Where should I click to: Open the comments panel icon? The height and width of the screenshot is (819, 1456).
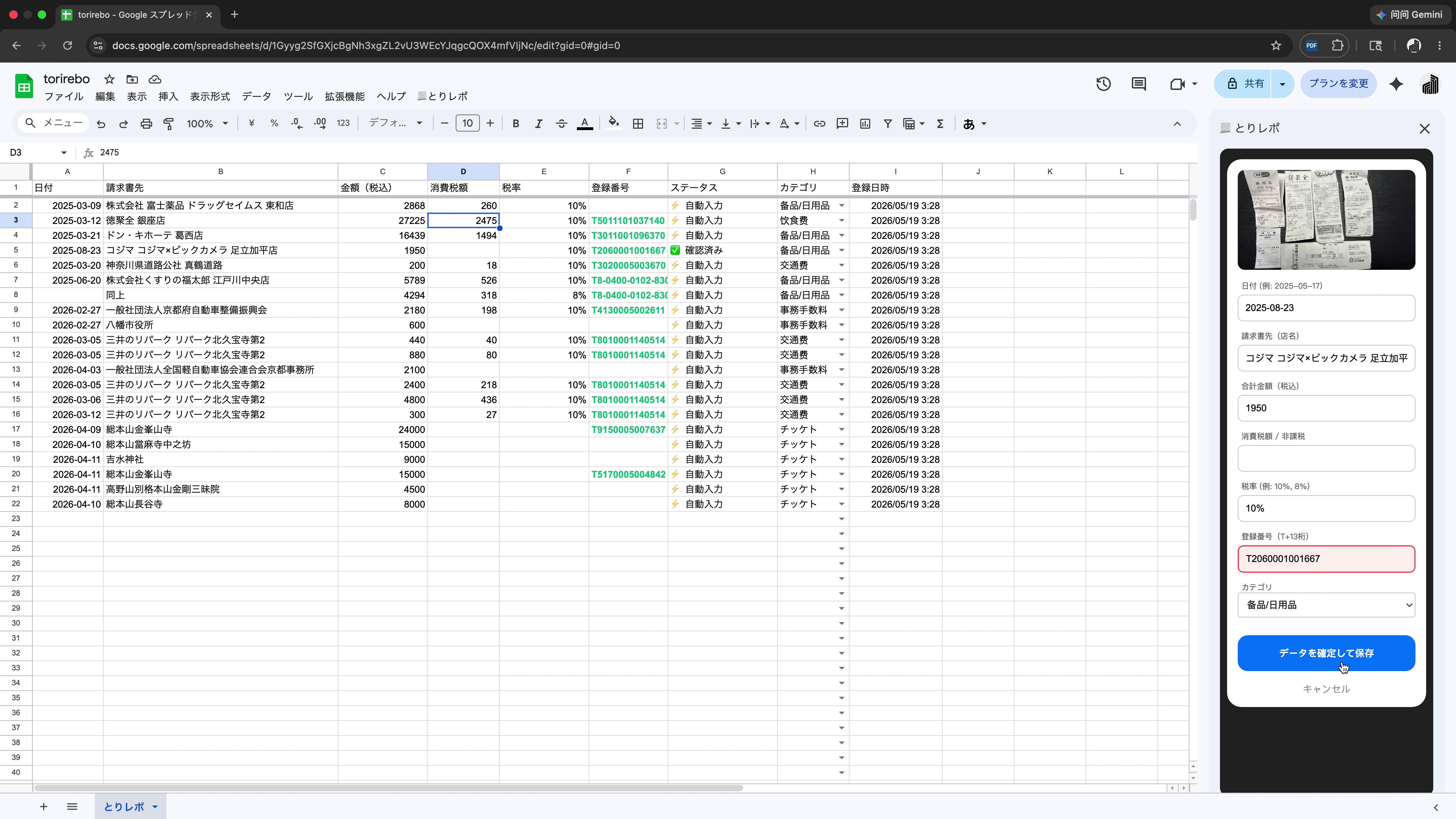1139,84
